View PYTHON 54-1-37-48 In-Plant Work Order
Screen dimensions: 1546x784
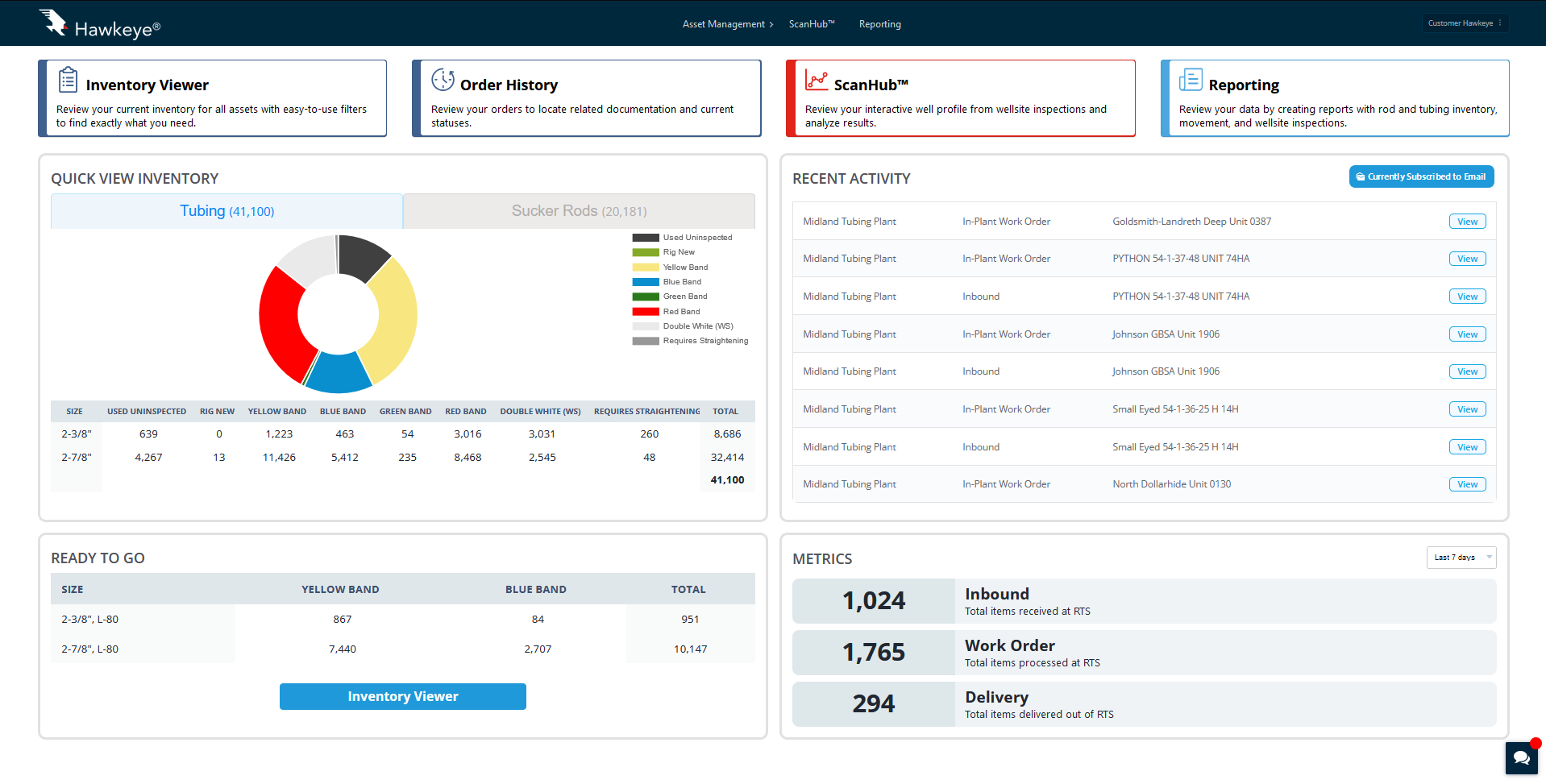click(1468, 259)
